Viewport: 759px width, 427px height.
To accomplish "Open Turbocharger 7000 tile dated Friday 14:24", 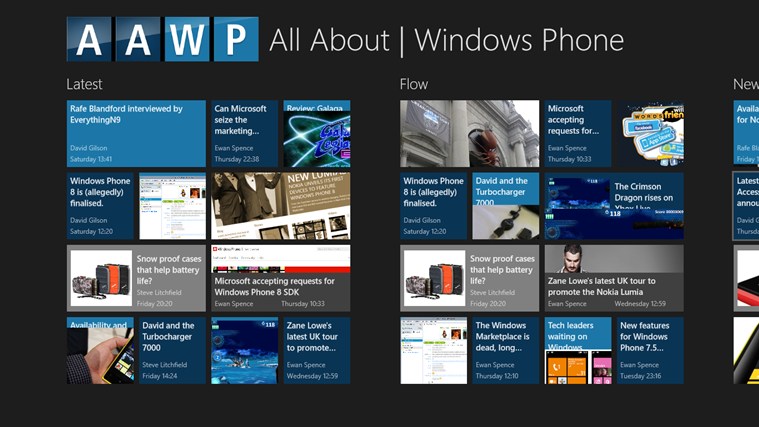I will click(x=172, y=351).
